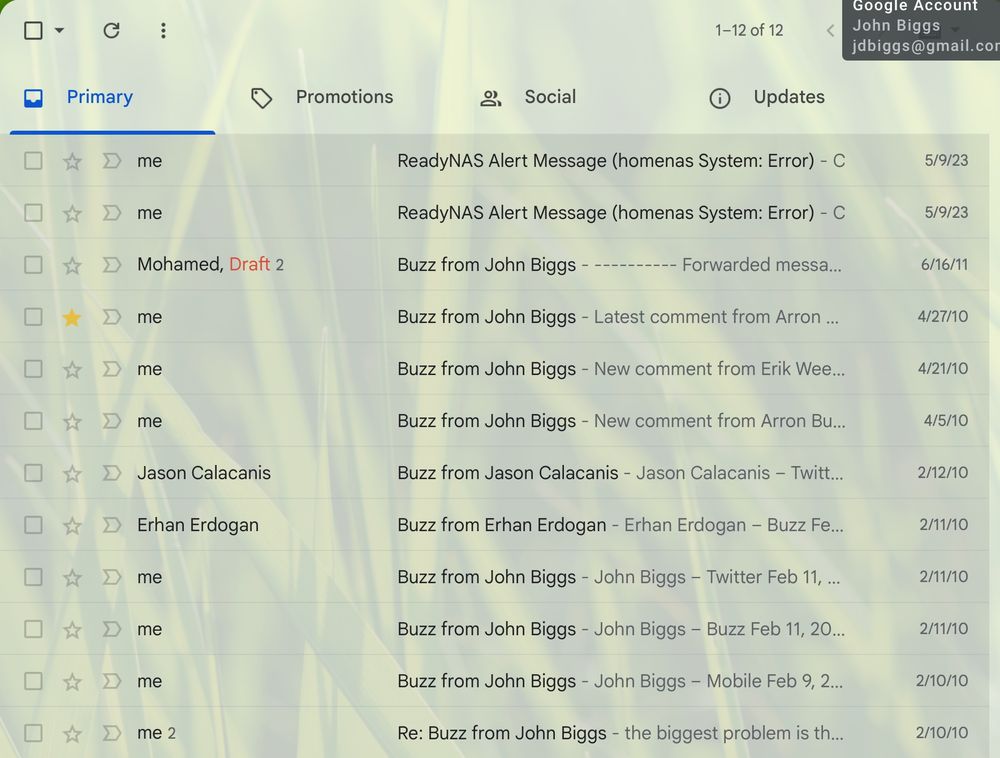Mark Mohamed Draft email as important
Screen dimensions: 1000x758
coord(112,265)
